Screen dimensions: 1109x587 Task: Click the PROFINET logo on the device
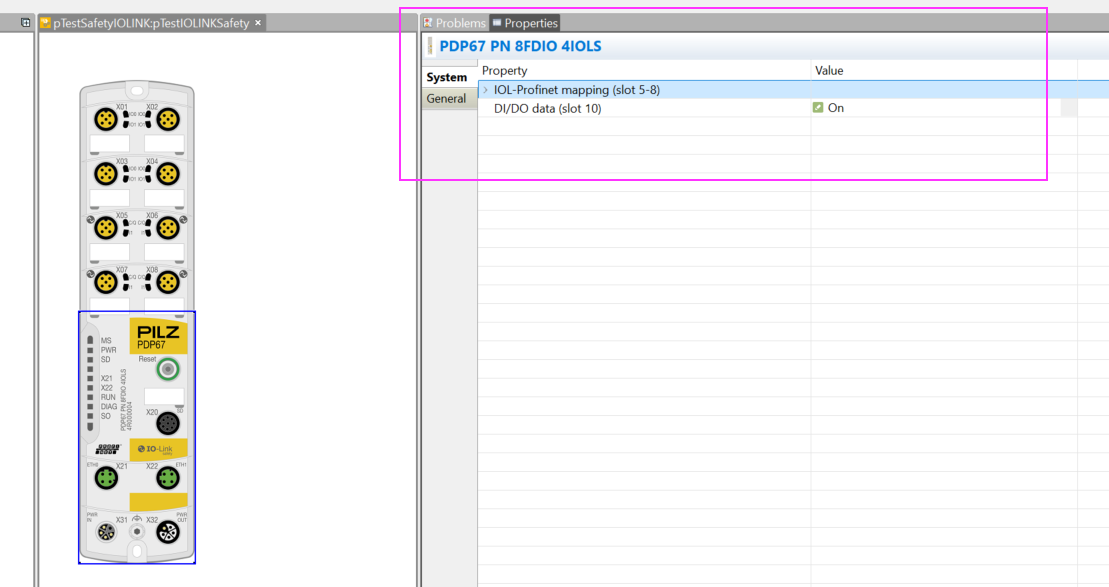[x=108, y=449]
